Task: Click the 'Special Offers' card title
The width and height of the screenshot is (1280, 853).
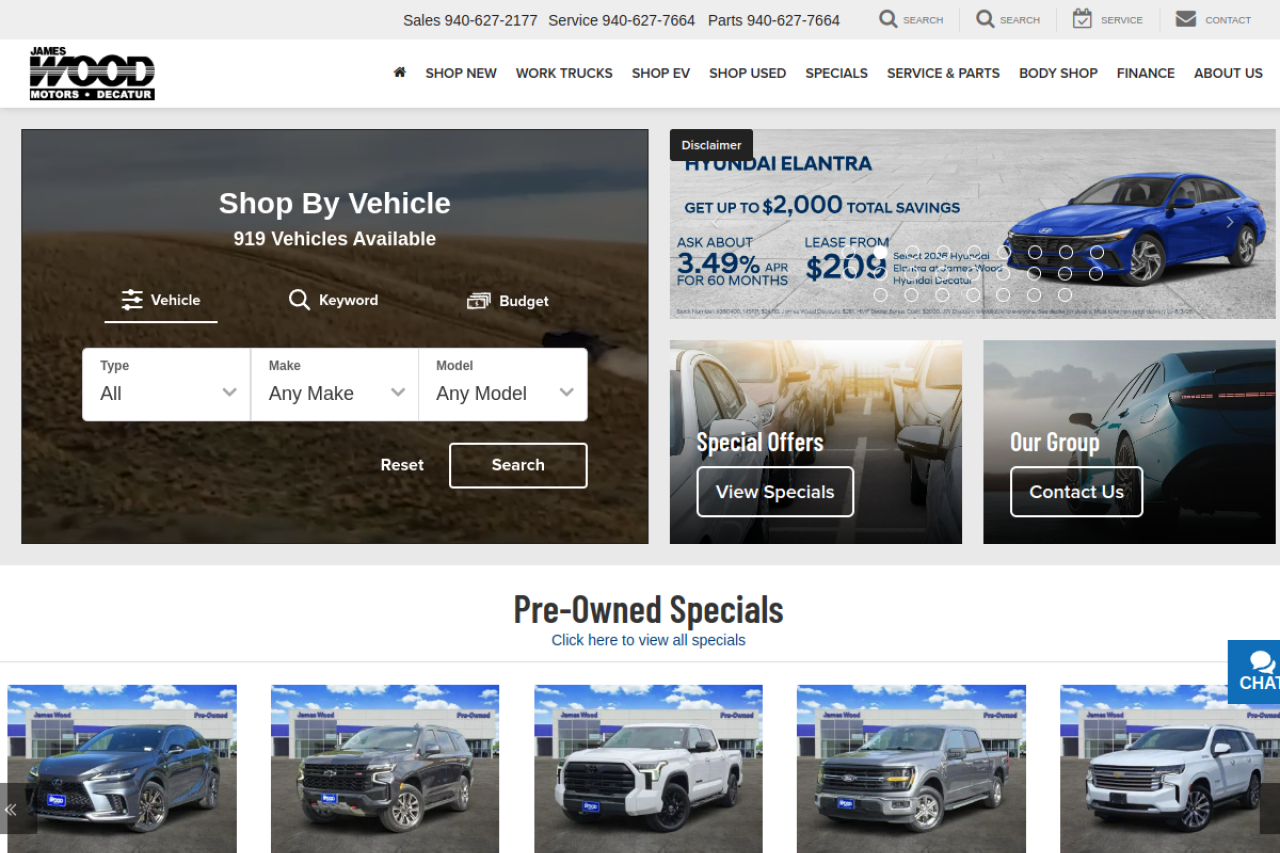Action: tap(760, 442)
